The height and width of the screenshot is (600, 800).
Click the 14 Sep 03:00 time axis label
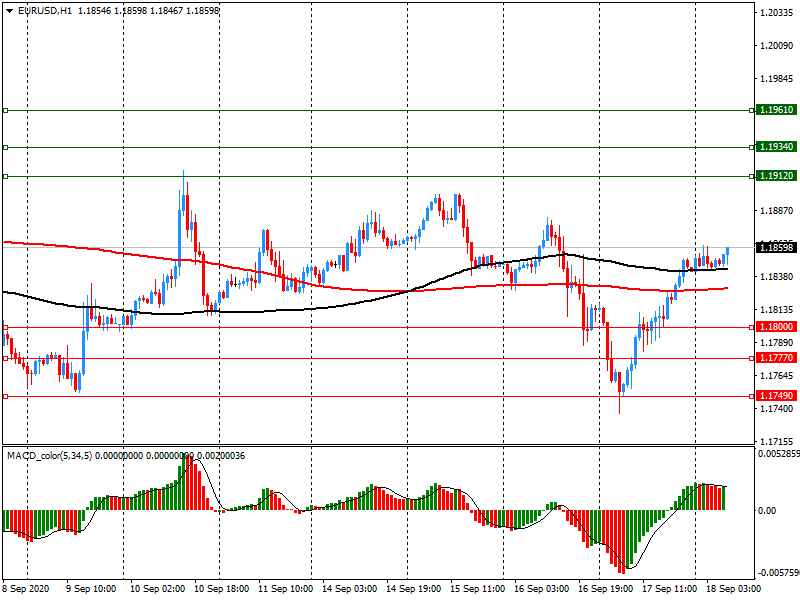tap(349, 589)
